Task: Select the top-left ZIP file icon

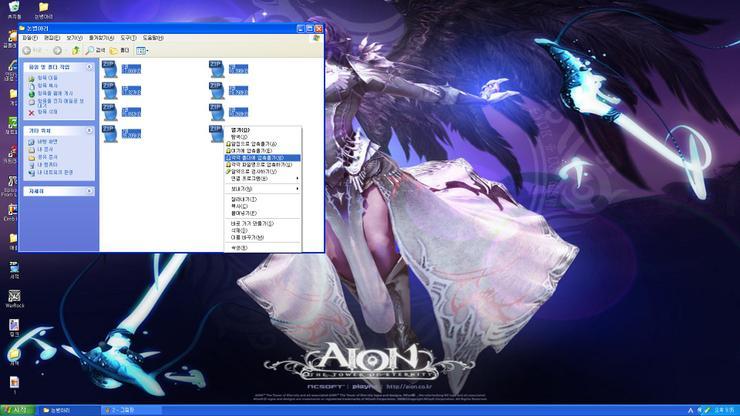Action: click(x=110, y=67)
